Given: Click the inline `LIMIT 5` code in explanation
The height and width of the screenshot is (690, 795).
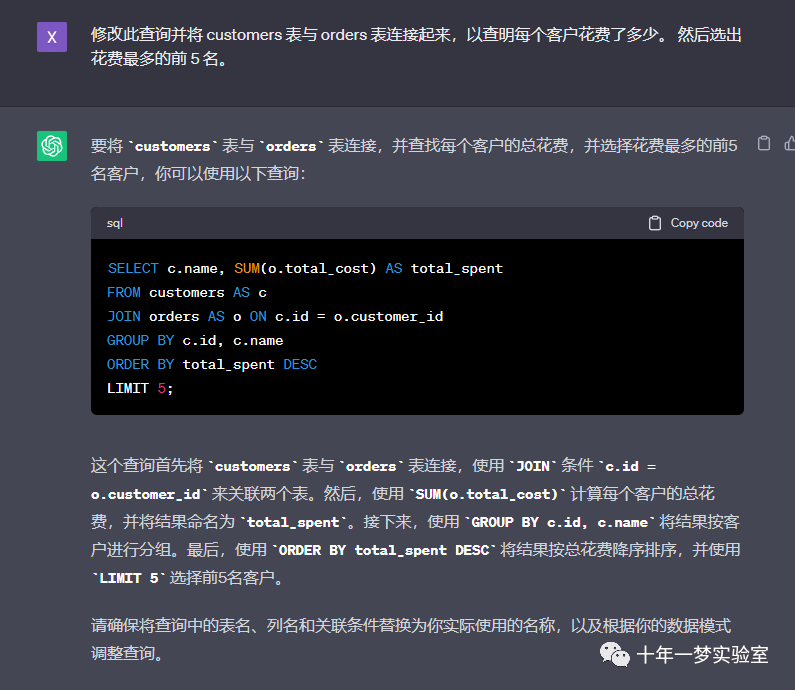Looking at the screenshot, I should (x=129, y=578).
